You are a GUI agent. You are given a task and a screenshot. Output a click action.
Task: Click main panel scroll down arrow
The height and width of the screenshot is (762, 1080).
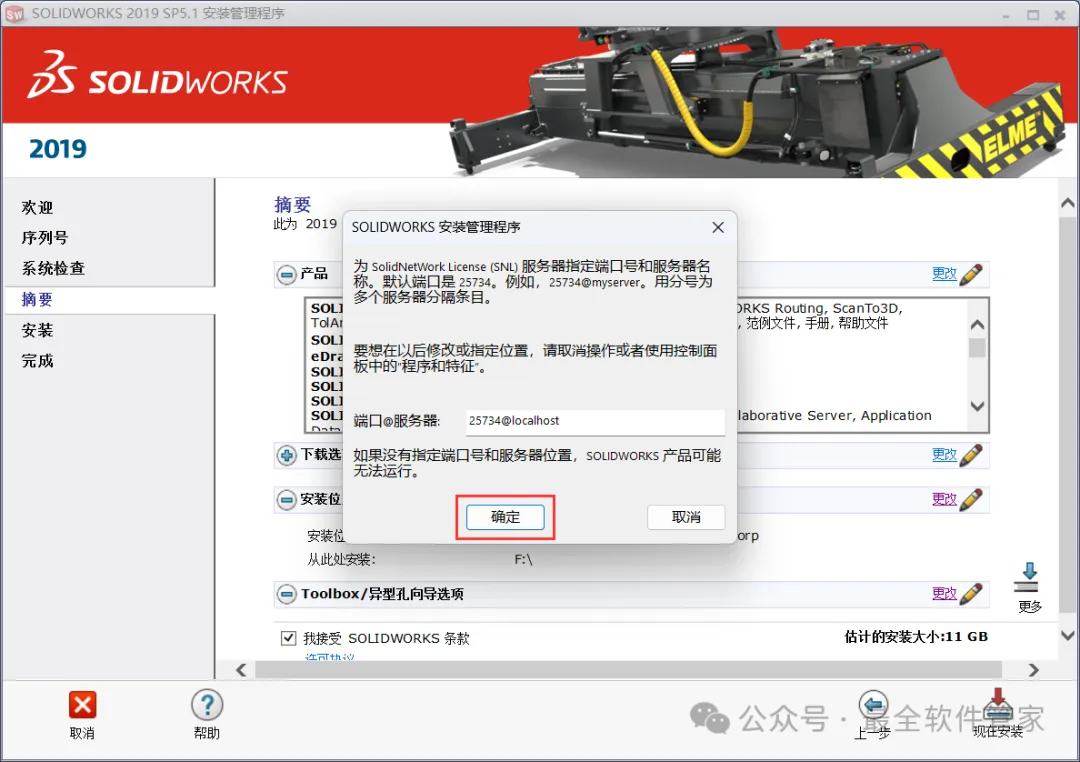1068,636
